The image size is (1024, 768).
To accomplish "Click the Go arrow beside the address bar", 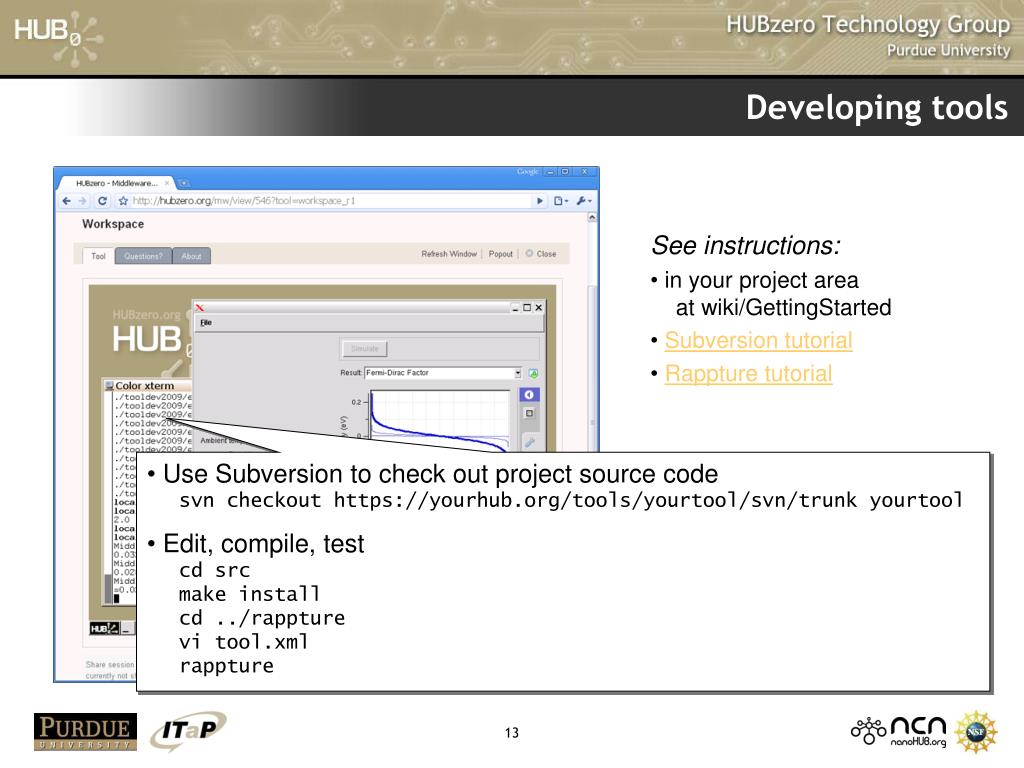I will coord(539,201).
